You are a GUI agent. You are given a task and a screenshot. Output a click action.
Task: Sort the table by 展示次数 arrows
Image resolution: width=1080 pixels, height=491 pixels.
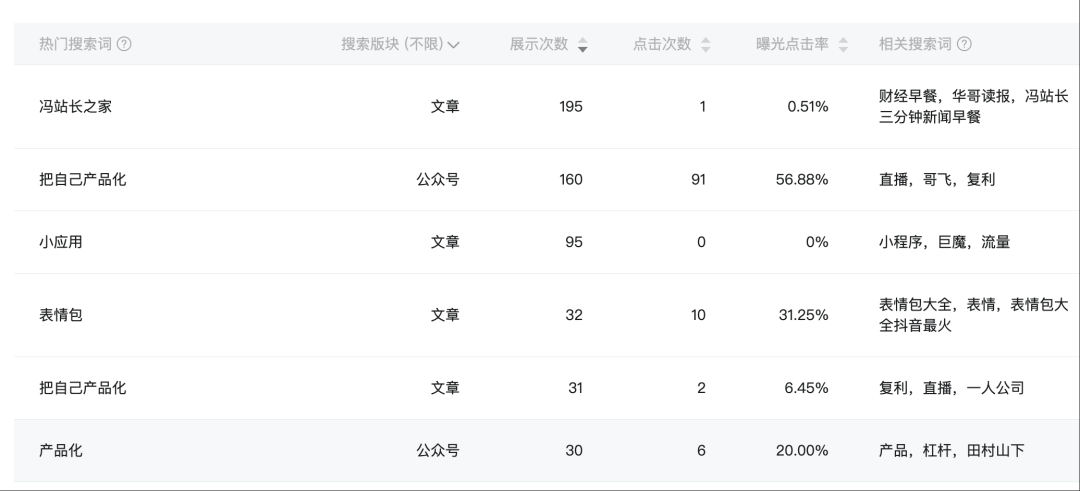(x=583, y=45)
